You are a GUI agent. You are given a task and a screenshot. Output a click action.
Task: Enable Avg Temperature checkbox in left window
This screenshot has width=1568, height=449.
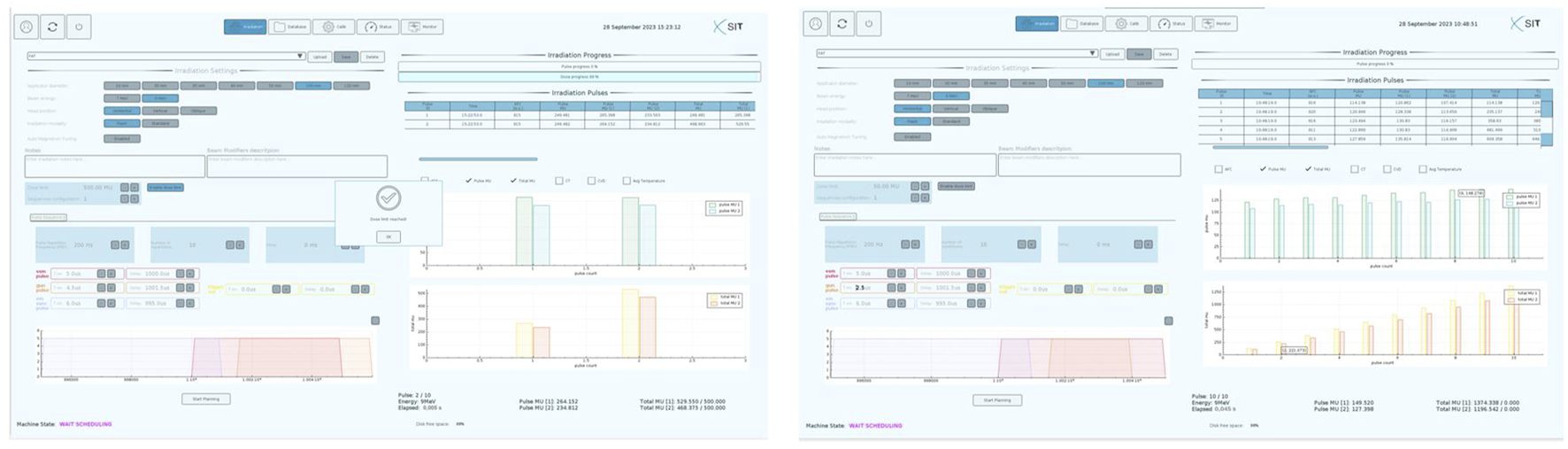(626, 181)
